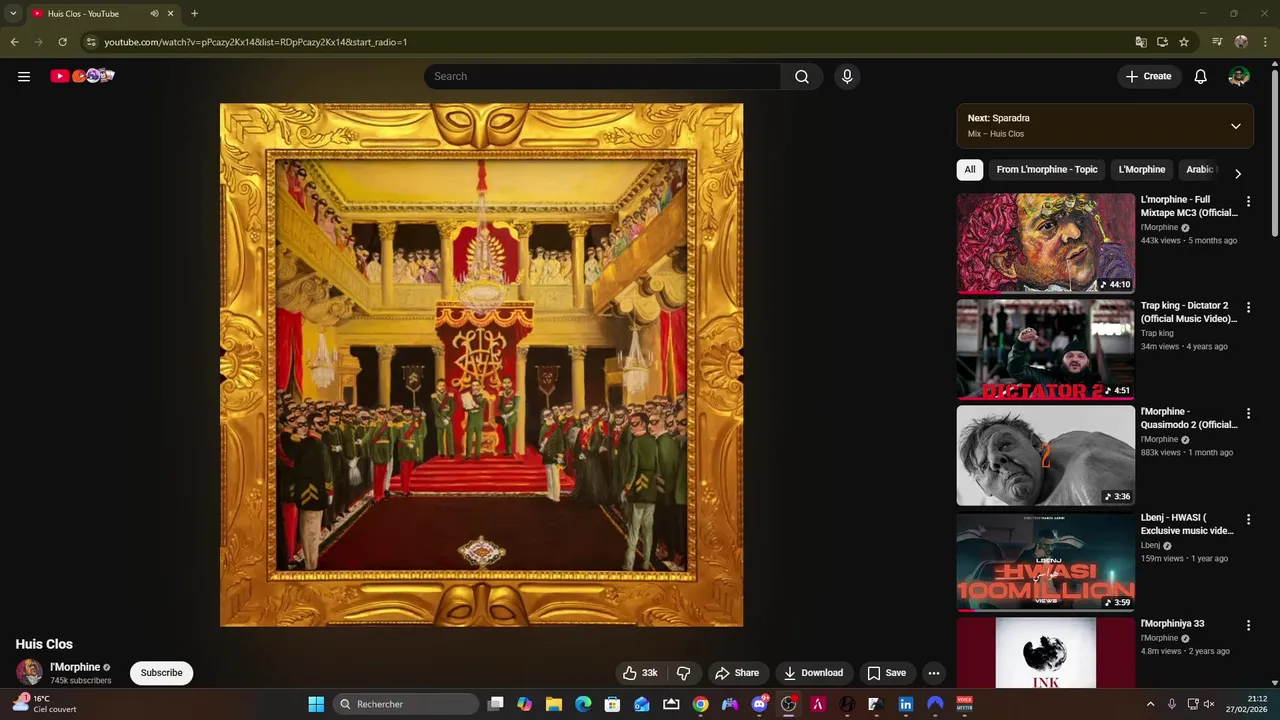Subscribe to l'Morphine channel

[x=162, y=673]
